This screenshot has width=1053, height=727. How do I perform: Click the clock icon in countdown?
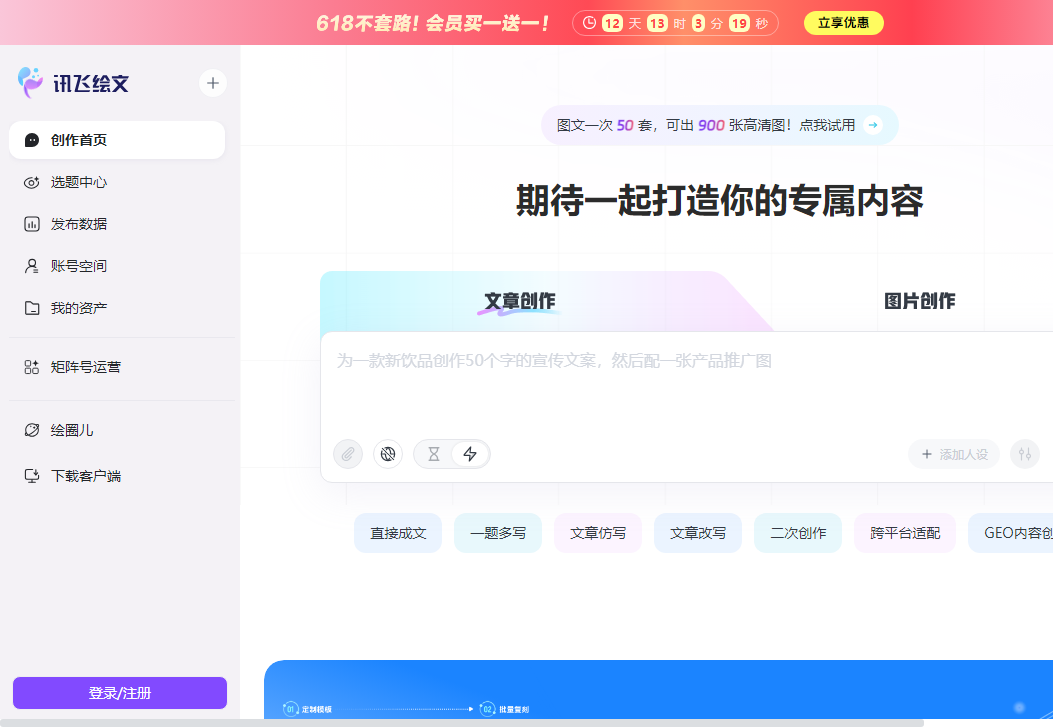(x=589, y=23)
